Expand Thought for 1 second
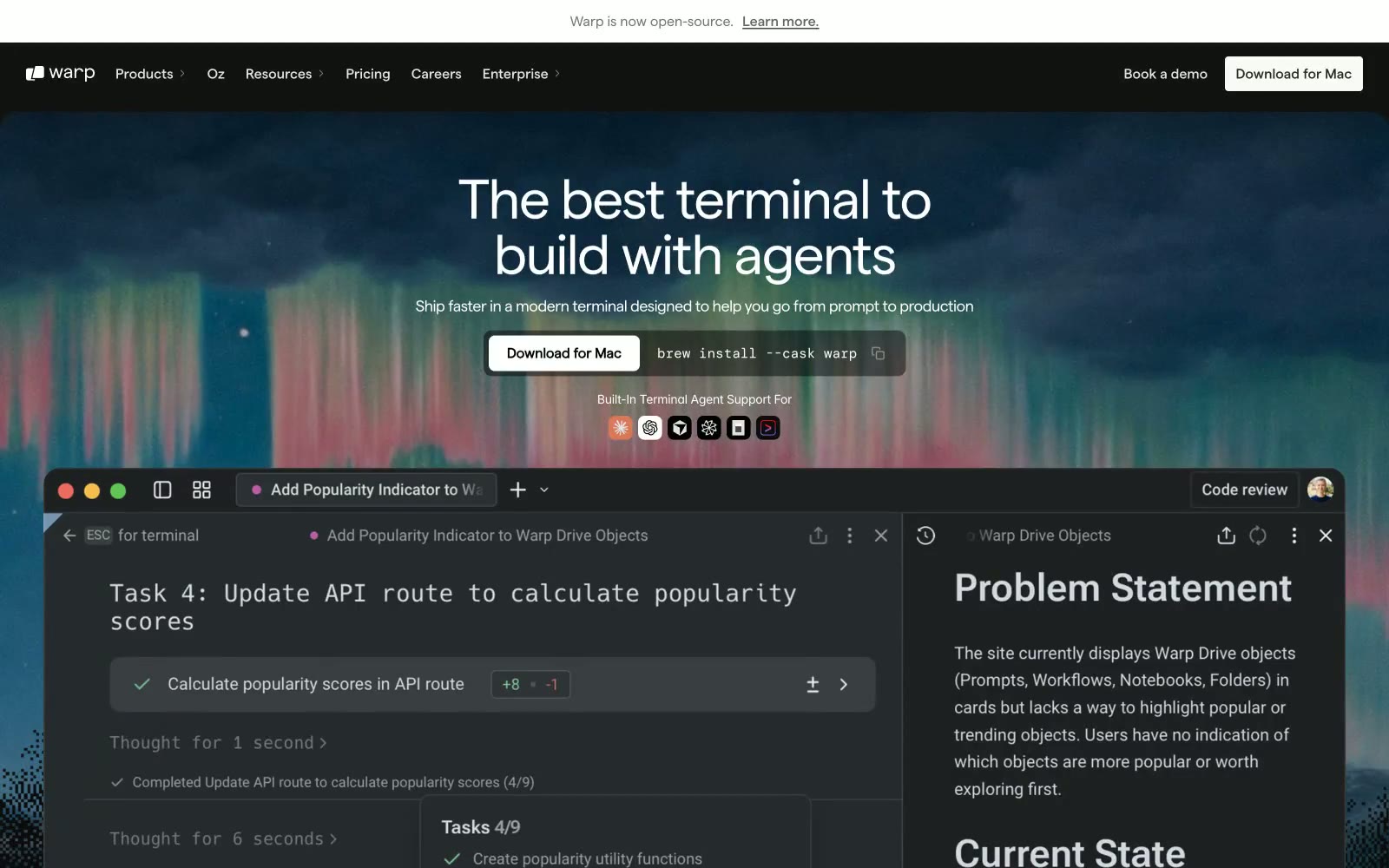The image size is (1389, 868). [218, 743]
